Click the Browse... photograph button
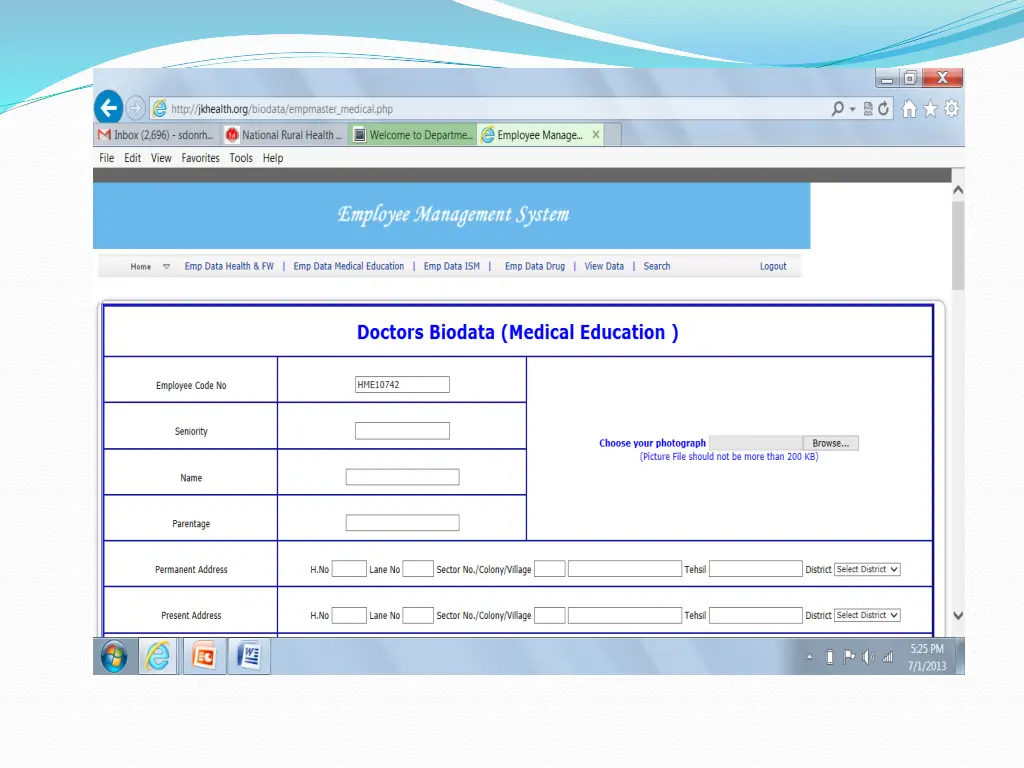The width and height of the screenshot is (1024, 768). 830,443
